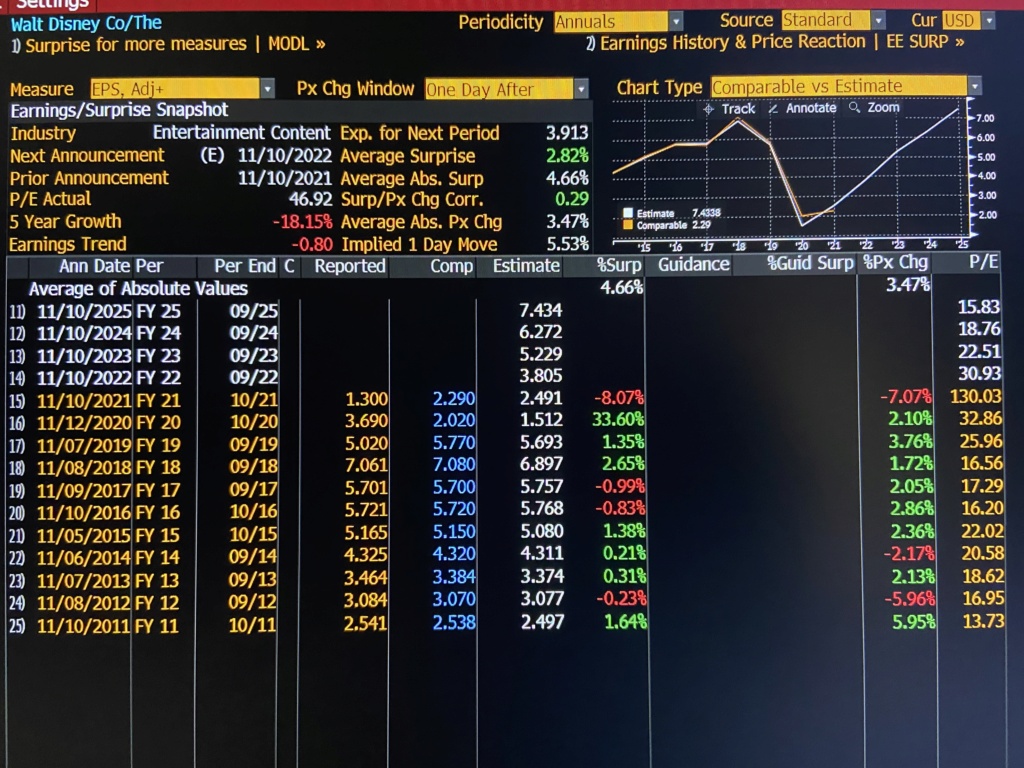Open the Measure dropdown showing EPS, Adj+

point(182,88)
